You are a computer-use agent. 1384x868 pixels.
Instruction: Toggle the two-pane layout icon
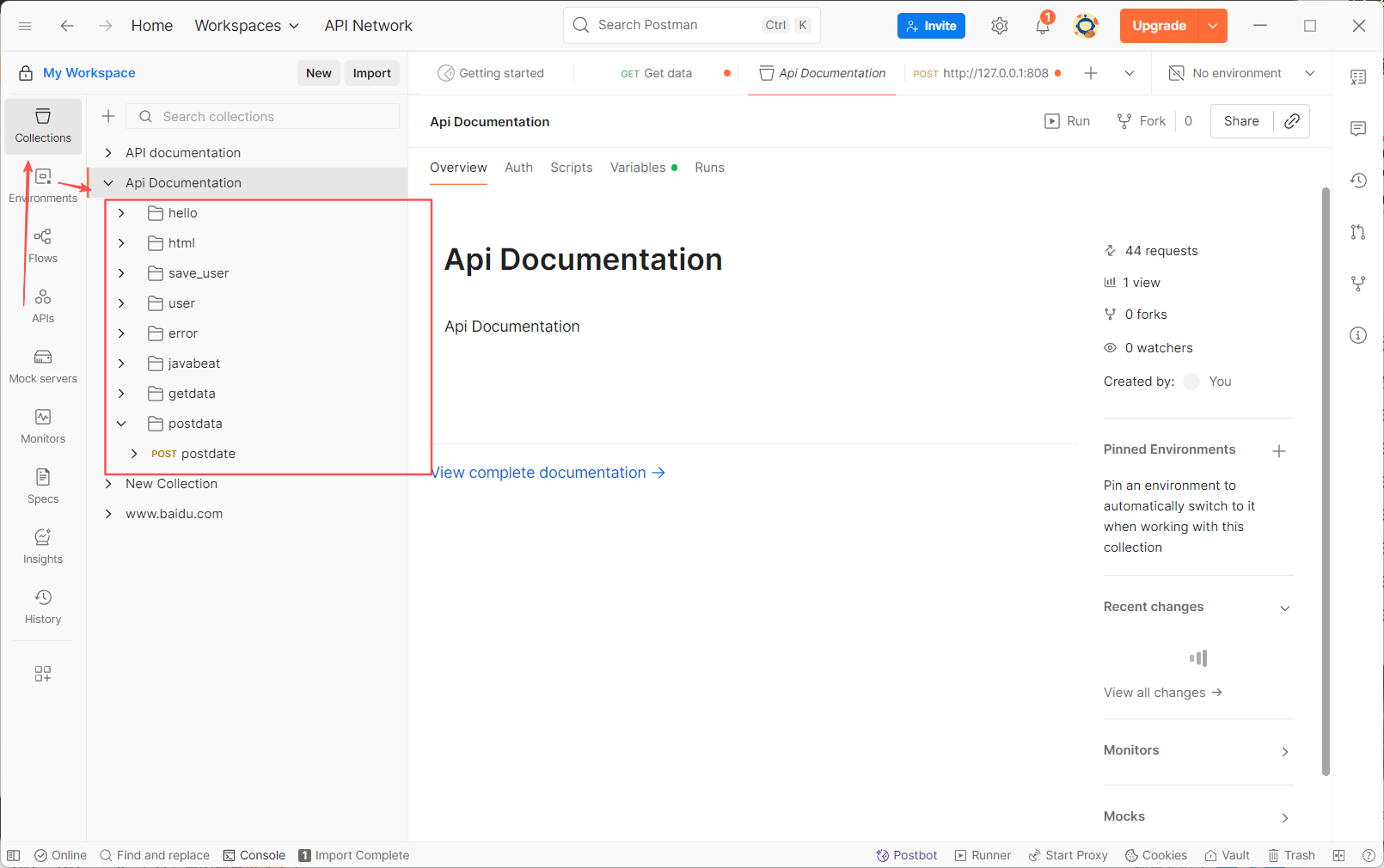1338,855
